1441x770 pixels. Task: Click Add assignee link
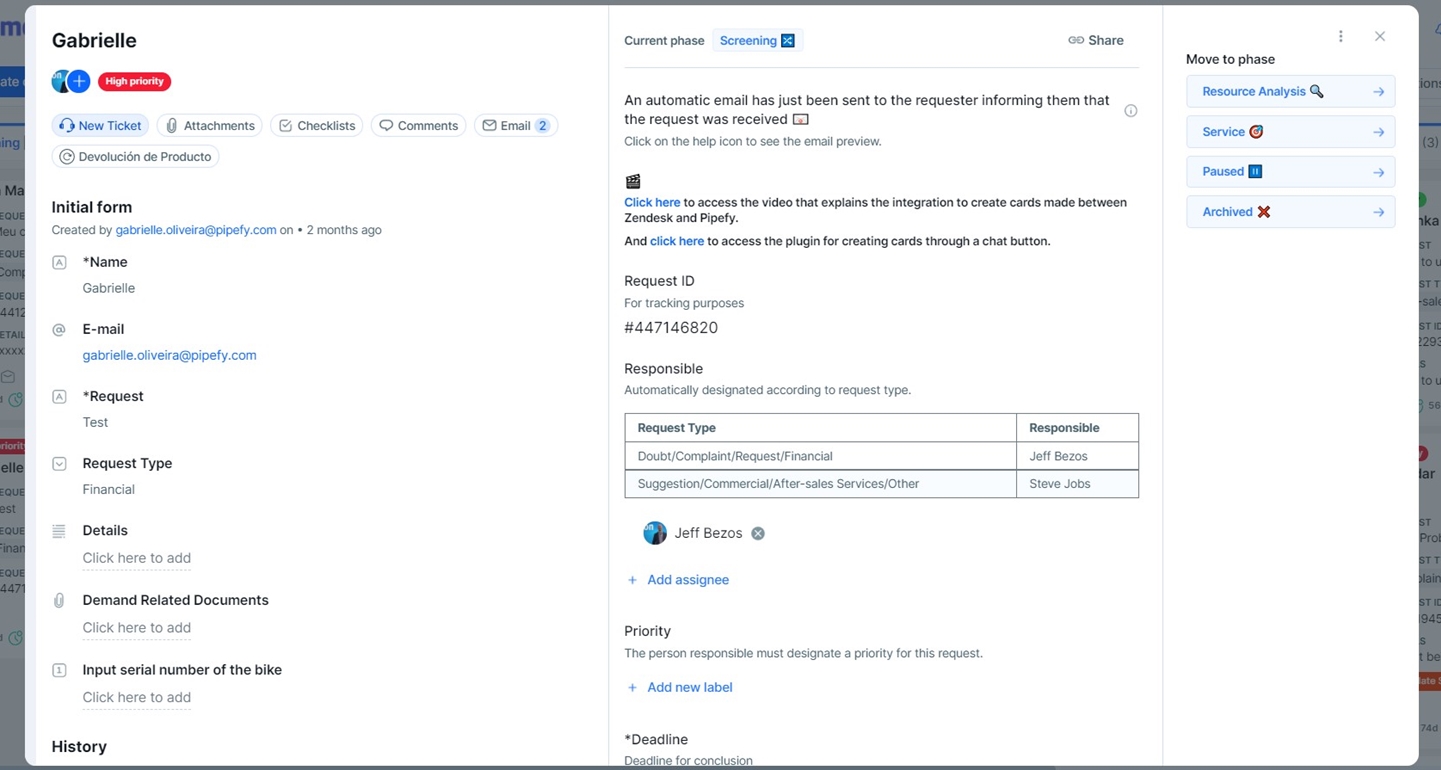tap(687, 580)
